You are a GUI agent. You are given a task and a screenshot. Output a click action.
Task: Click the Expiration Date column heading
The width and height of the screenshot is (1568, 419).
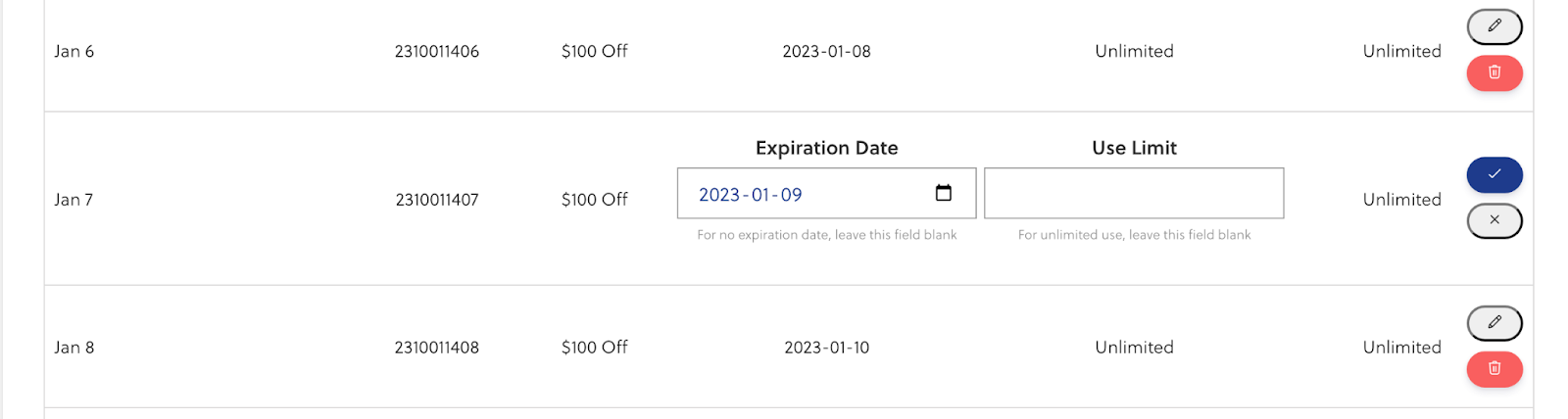point(827,148)
